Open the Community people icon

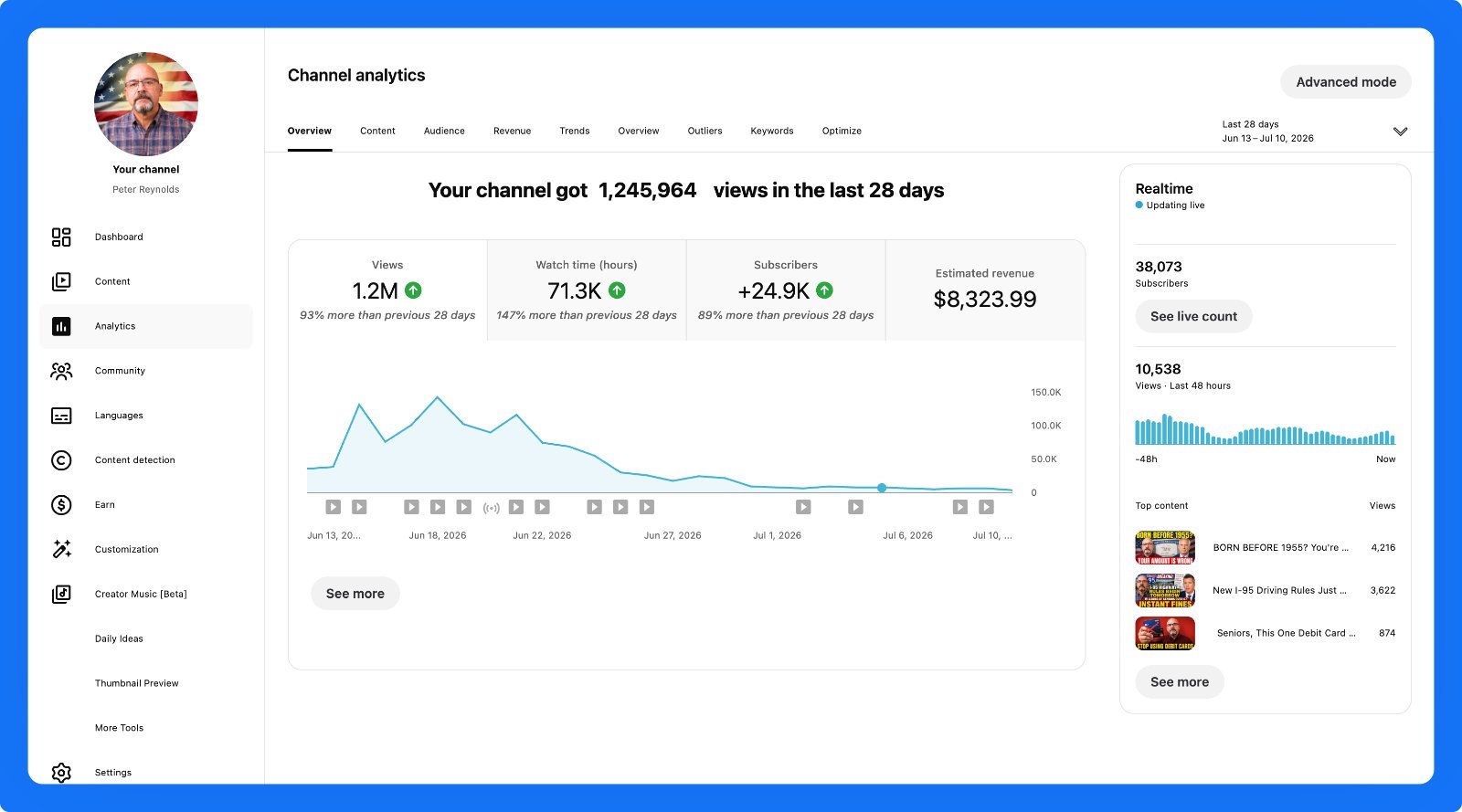click(61, 371)
